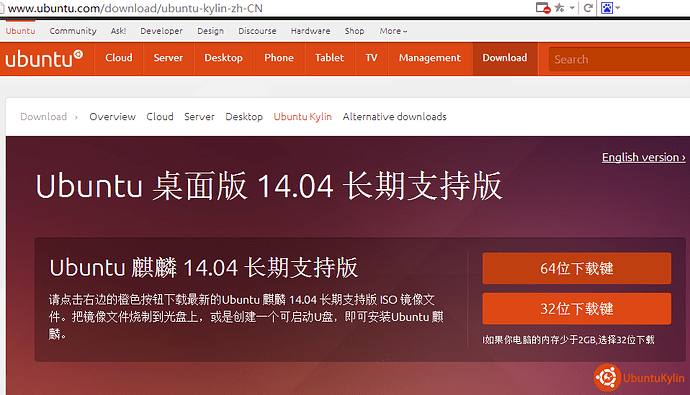Switch to the Server sub-tab
This screenshot has height=395, width=690.
coord(199,117)
